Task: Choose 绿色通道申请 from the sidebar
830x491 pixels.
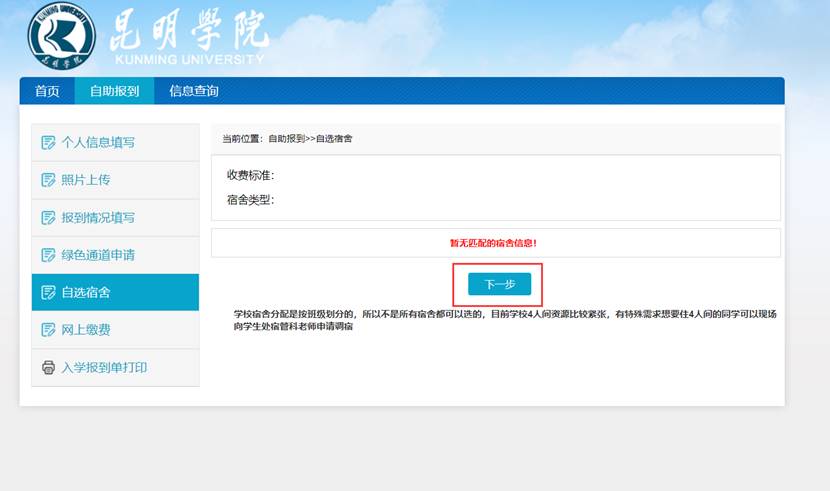Action: click(x=98, y=255)
